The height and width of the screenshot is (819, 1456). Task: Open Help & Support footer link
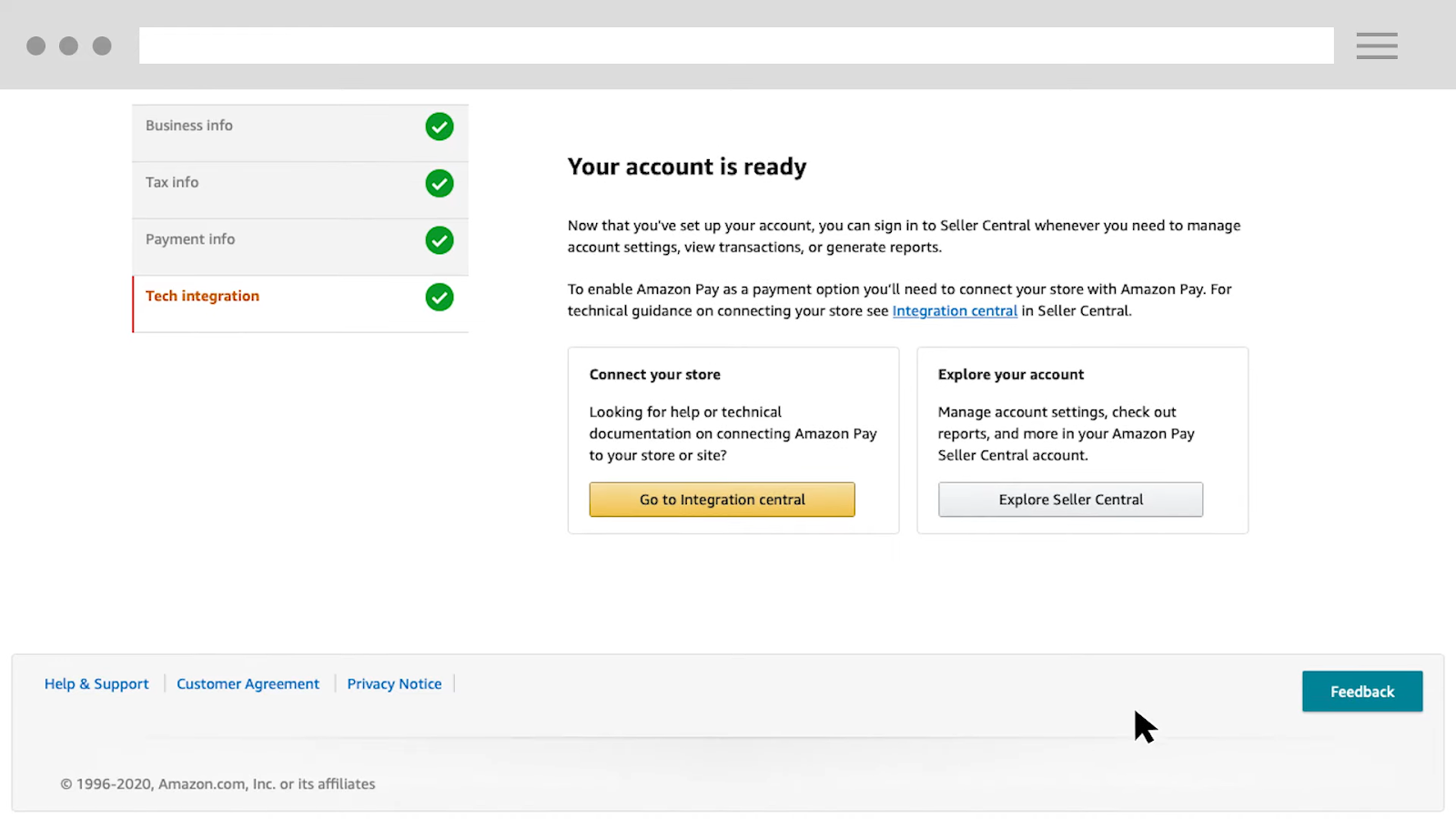tap(96, 683)
